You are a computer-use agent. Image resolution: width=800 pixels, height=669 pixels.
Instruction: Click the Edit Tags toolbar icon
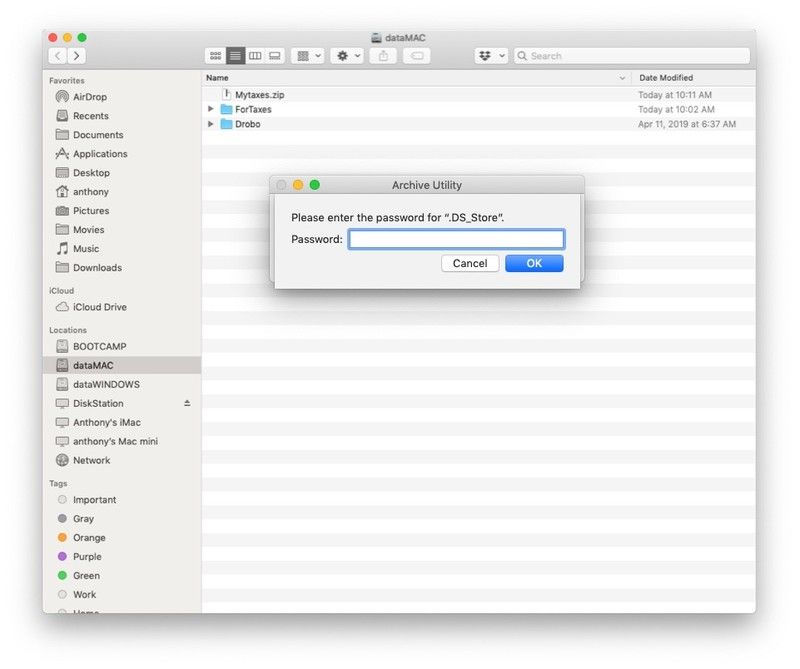pyautogui.click(x=418, y=56)
